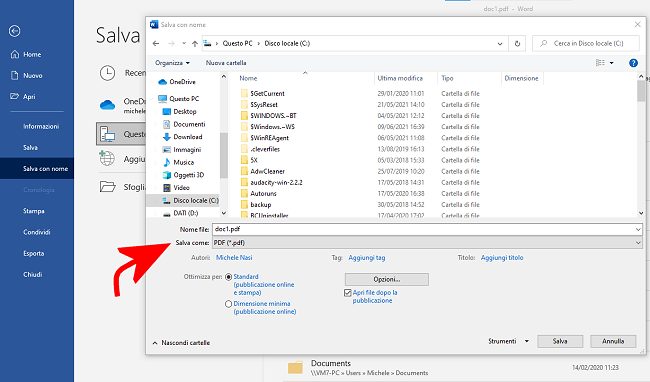This screenshot has width=650, height=382.
Task: Choose Stampa in the Word sidebar
Action: click(34, 211)
